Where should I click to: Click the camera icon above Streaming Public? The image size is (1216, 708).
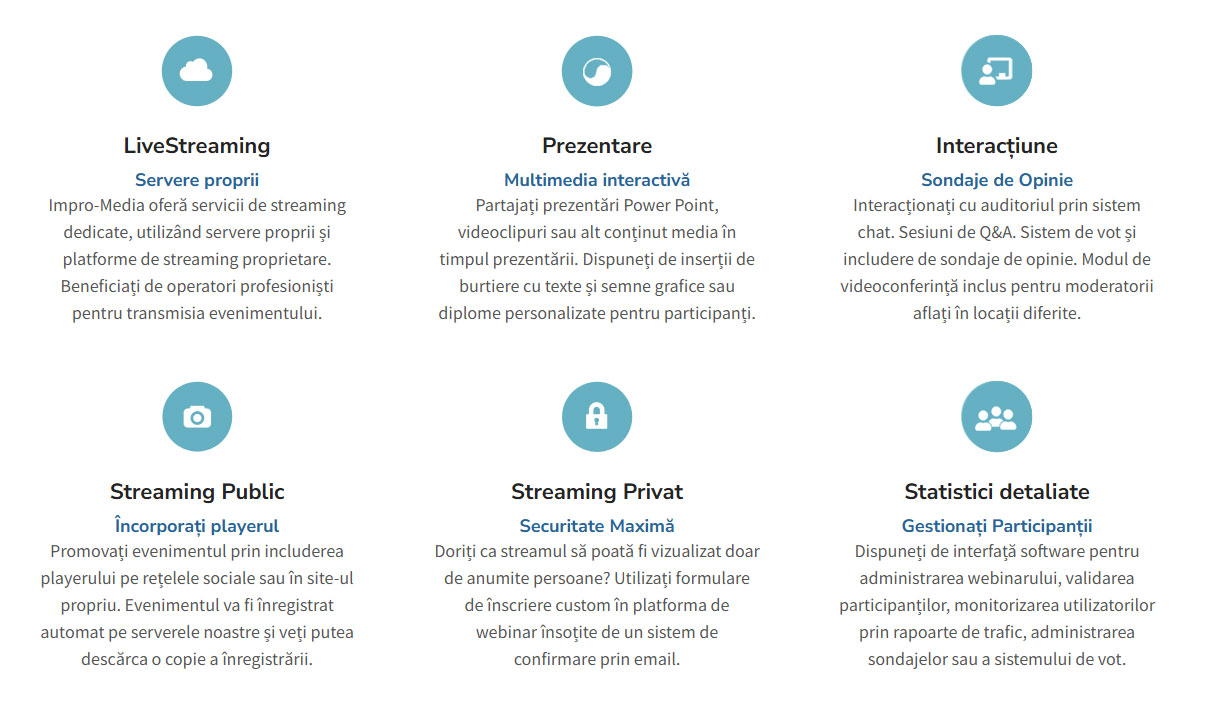point(197,417)
